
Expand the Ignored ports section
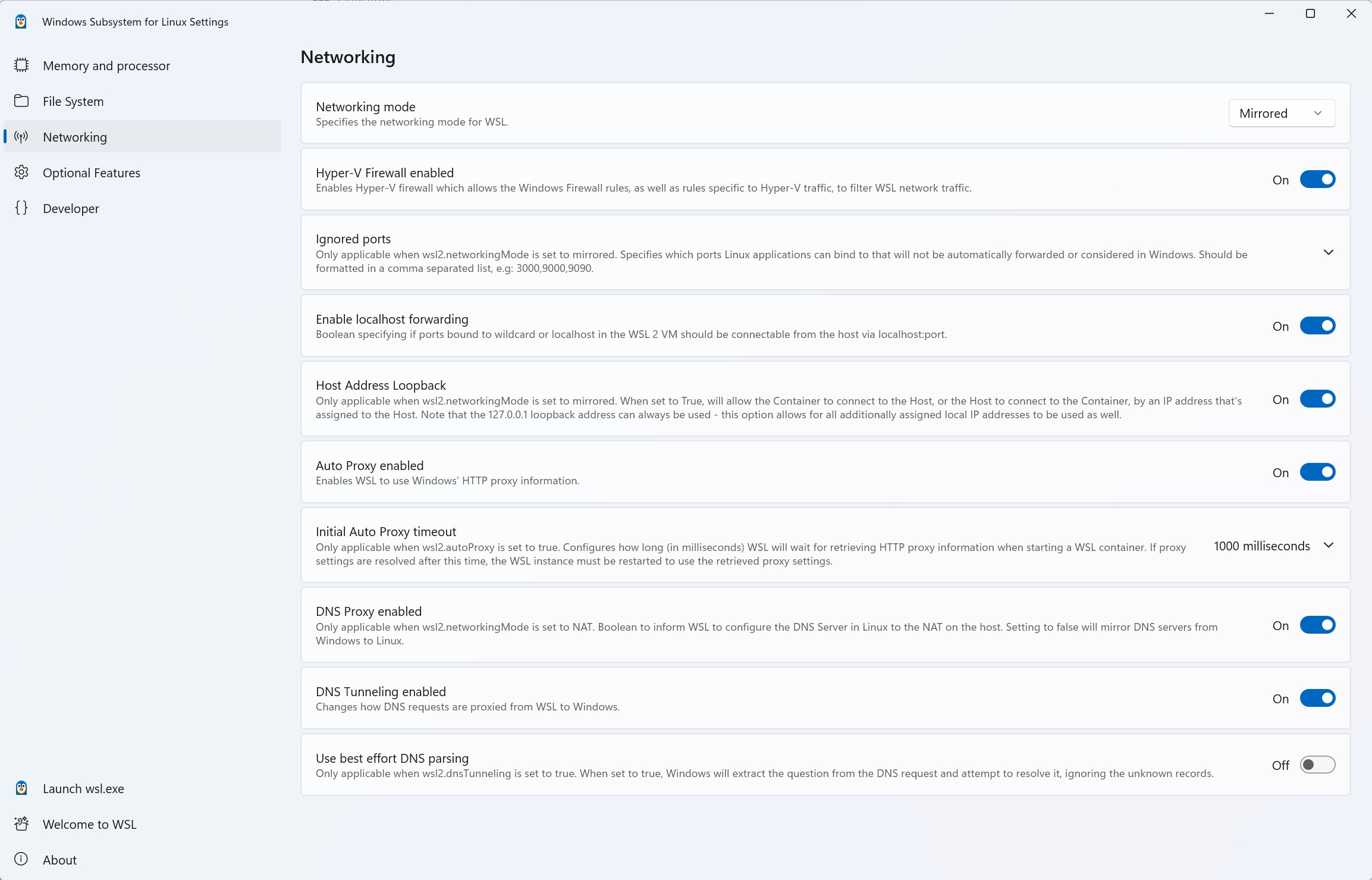[1329, 252]
